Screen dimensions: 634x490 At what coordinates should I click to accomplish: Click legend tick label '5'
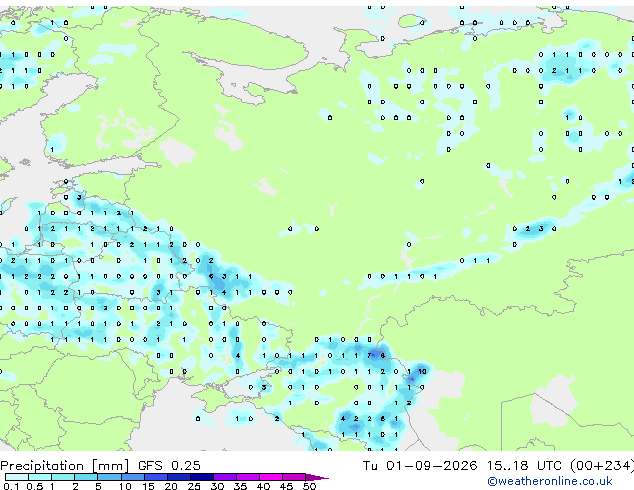[98, 486]
